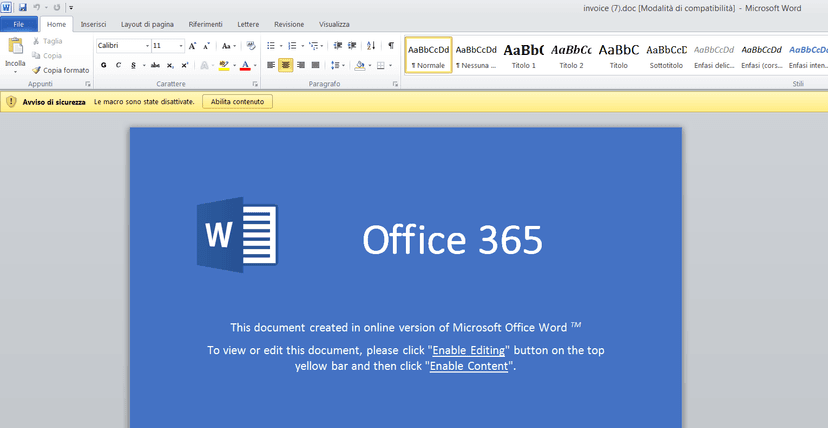Toggle show paragraph marks (¶)
The image size is (828, 428).
coord(391,46)
